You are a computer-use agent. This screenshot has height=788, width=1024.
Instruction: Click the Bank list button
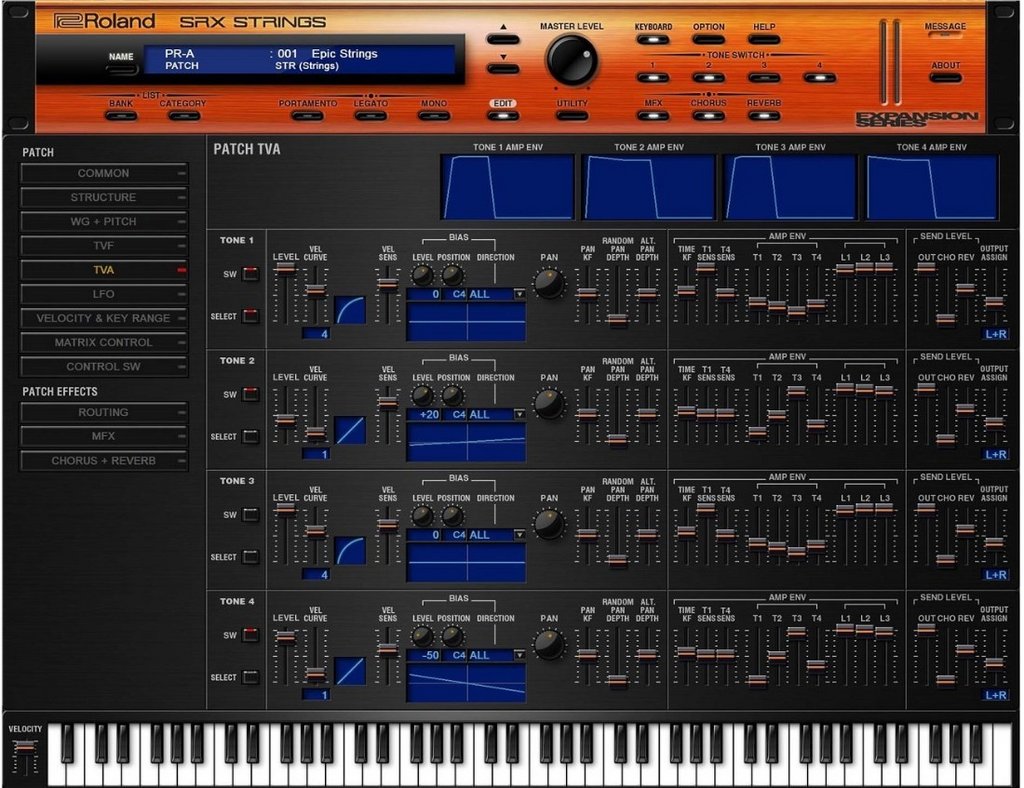[x=121, y=116]
